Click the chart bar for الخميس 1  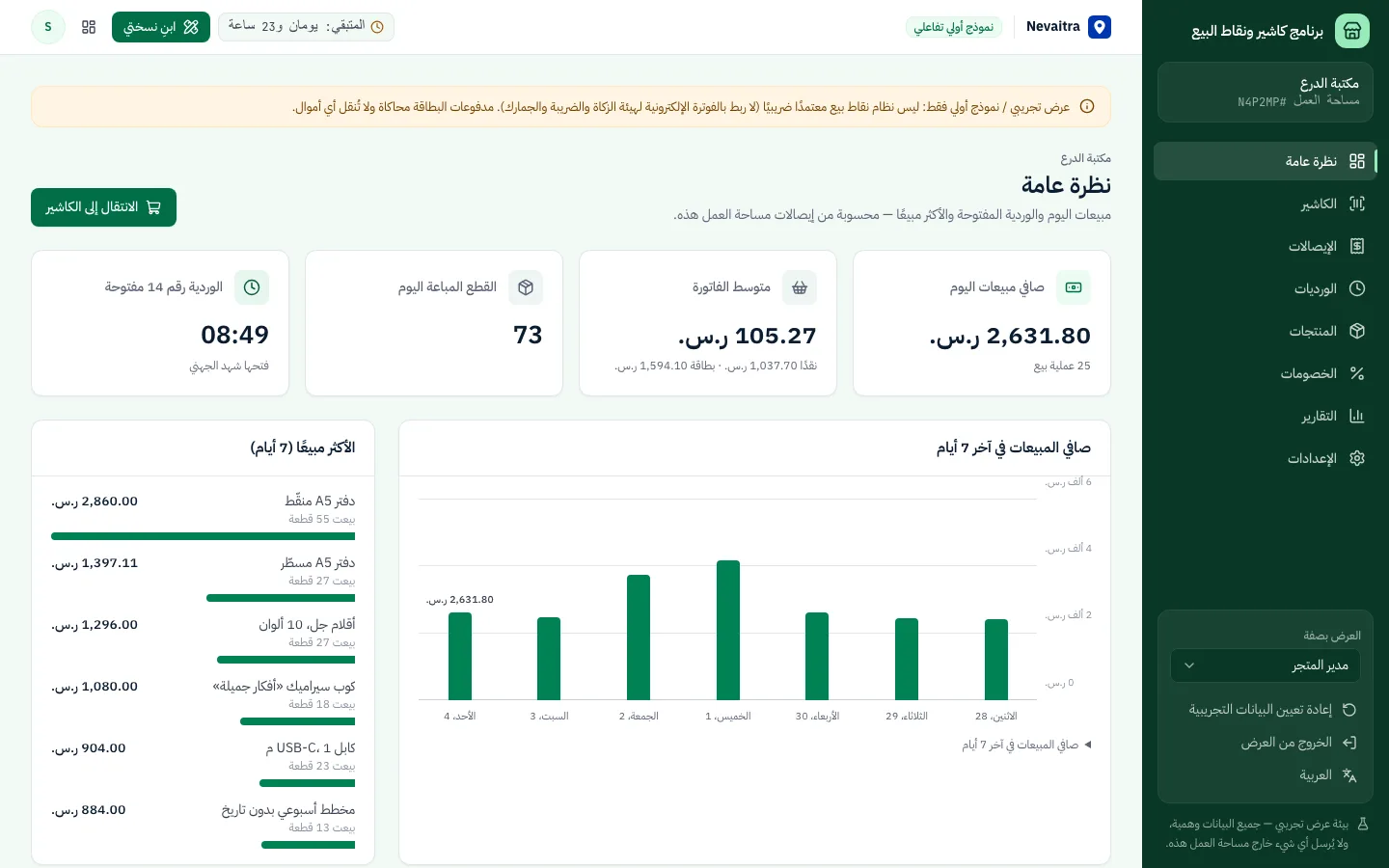(x=728, y=630)
